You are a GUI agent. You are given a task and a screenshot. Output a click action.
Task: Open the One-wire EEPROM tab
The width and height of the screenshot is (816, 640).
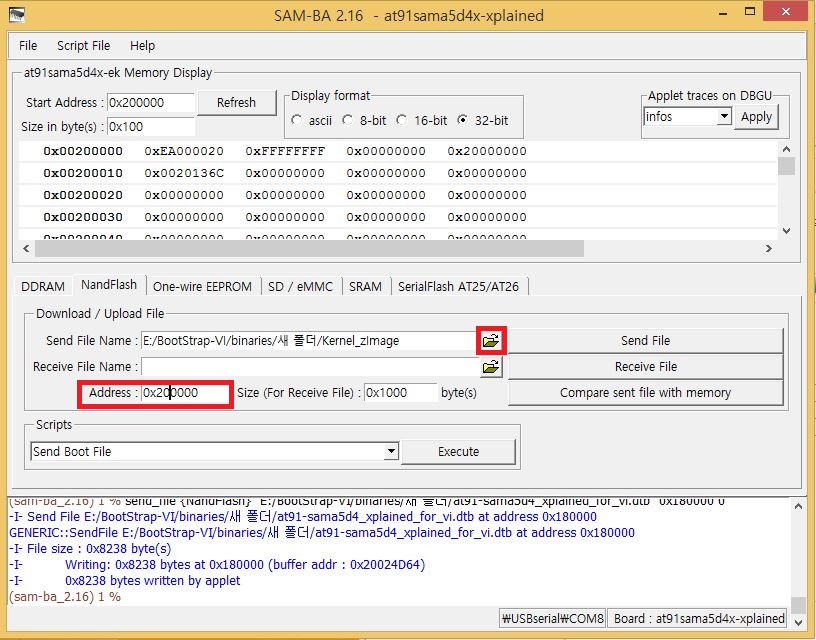coord(202,286)
